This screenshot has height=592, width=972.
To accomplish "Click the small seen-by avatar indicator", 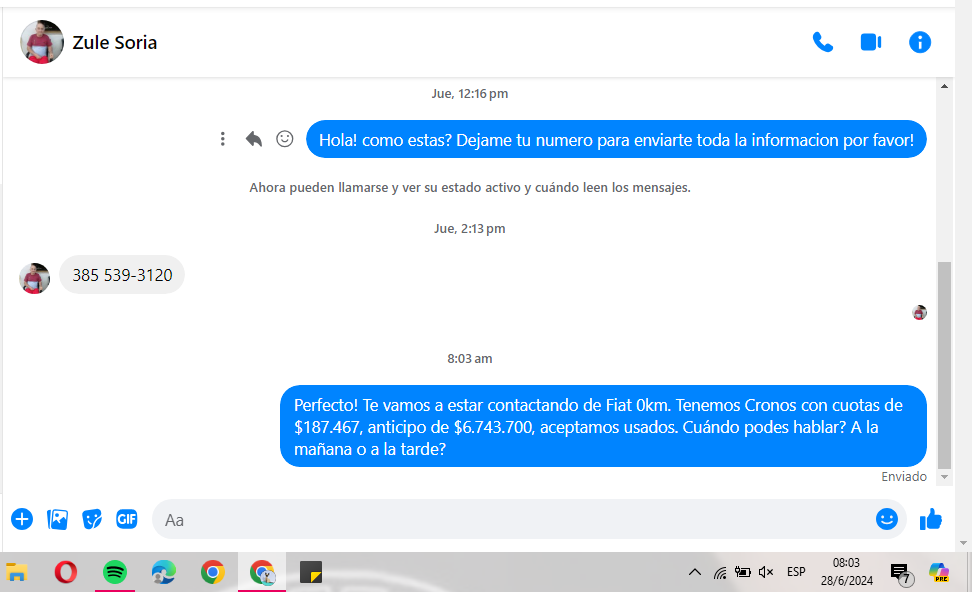I will 920,312.
